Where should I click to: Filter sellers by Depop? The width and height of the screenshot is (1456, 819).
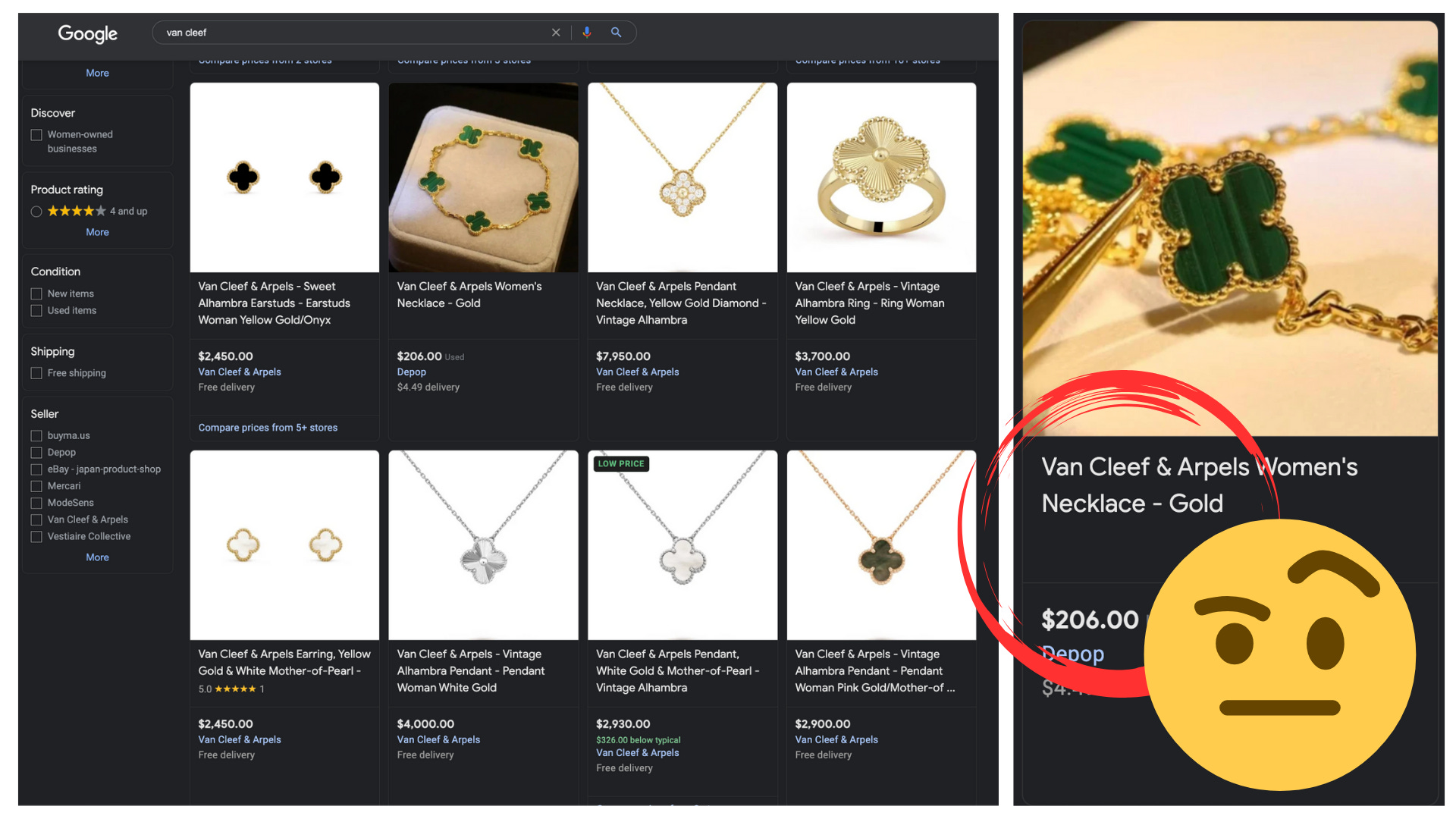(36, 452)
